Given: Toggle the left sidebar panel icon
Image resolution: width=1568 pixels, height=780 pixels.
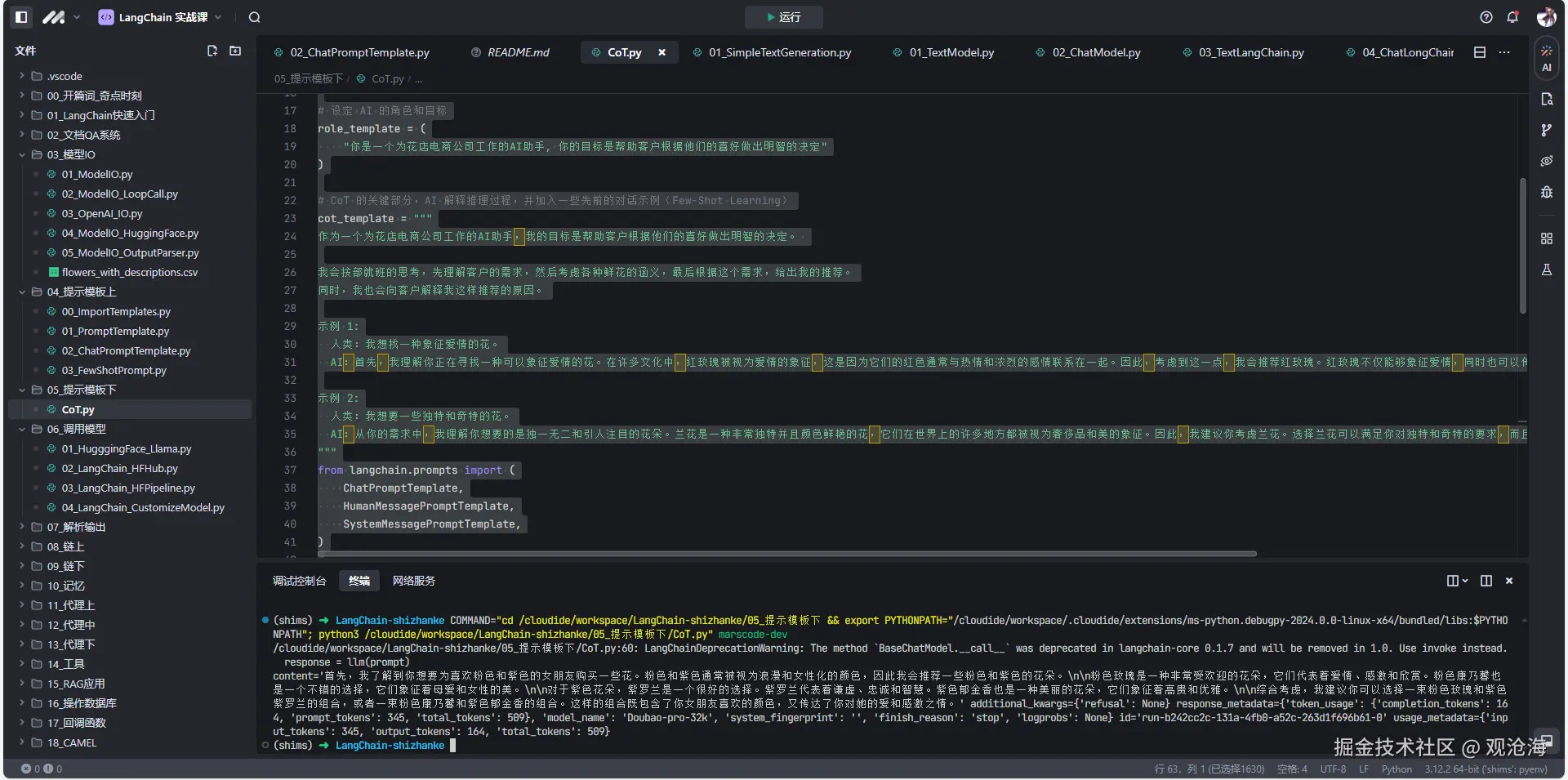Looking at the screenshot, I should (x=22, y=17).
